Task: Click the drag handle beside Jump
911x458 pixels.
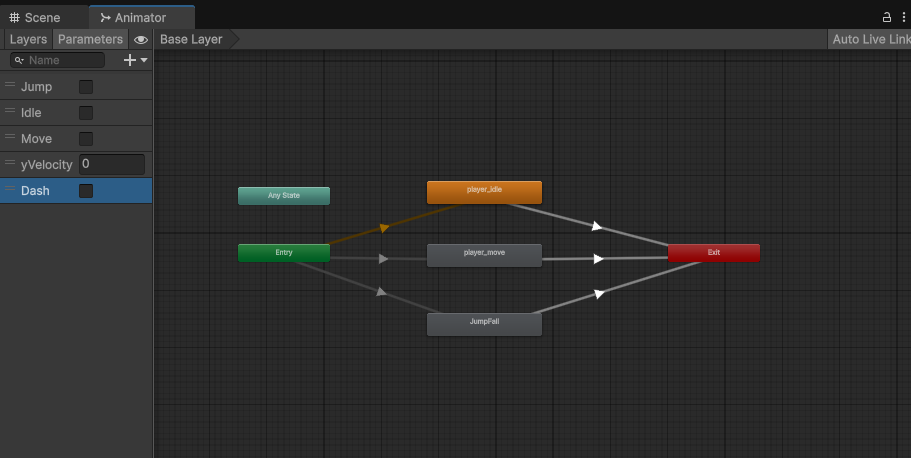Action: tap(10, 84)
